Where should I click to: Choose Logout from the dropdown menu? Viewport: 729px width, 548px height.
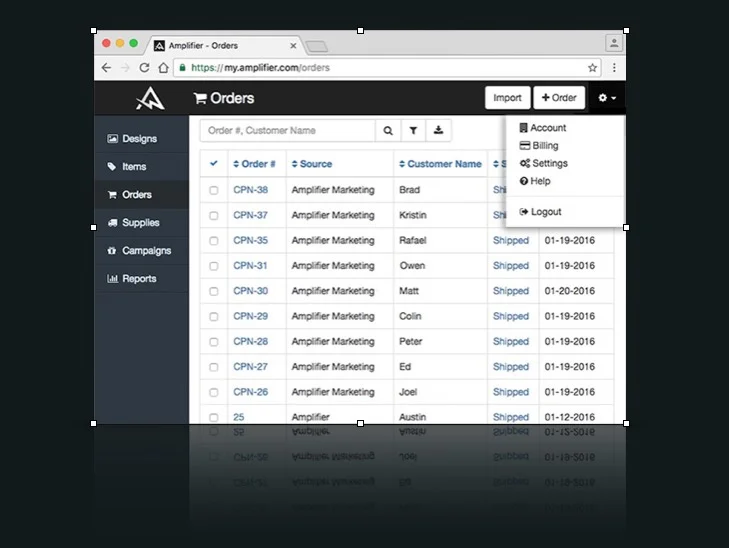(x=540, y=212)
